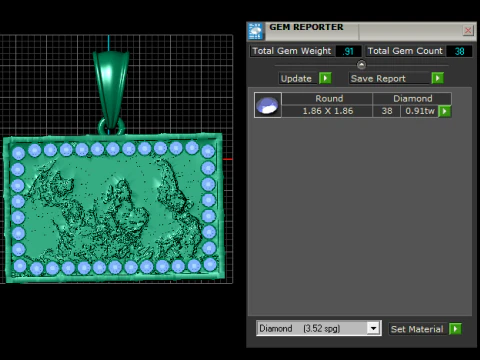The width and height of the screenshot is (480, 360).
Task: Click the 0.91tw weight cell
Action: tap(420, 111)
